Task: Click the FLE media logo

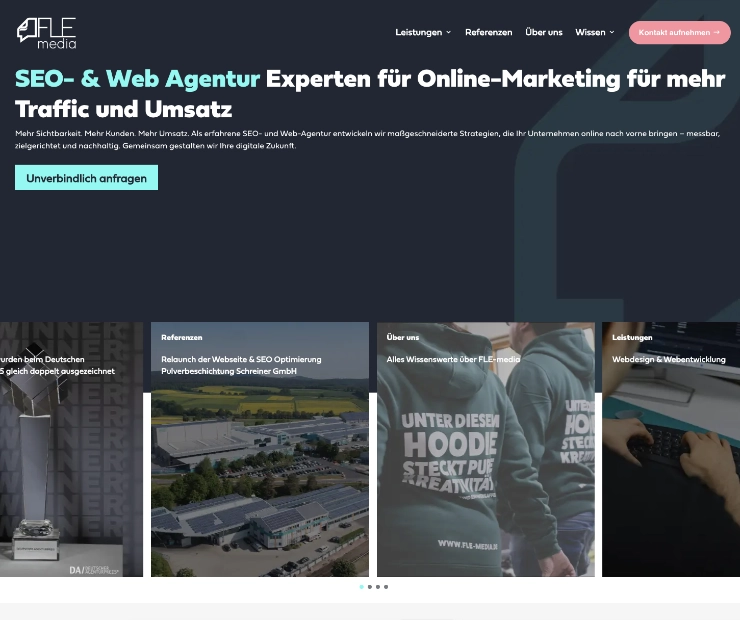Action: (47, 34)
